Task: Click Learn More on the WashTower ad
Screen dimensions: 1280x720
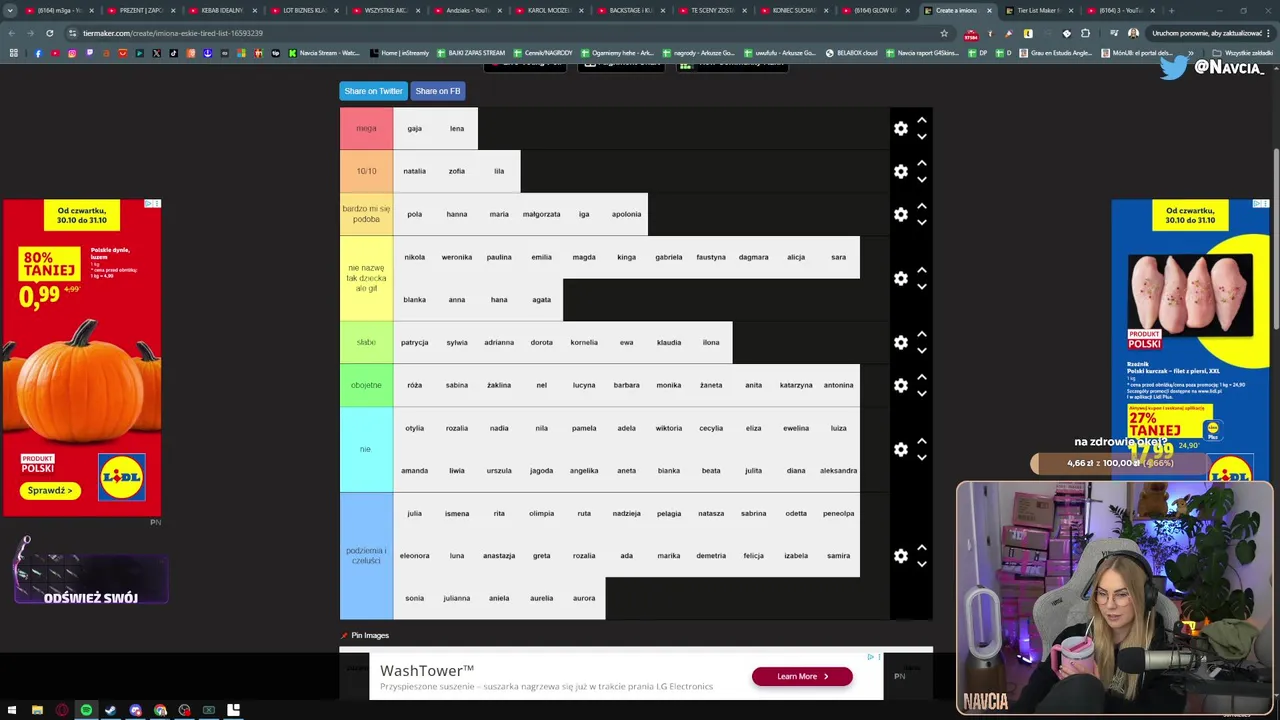Action: 802,676
